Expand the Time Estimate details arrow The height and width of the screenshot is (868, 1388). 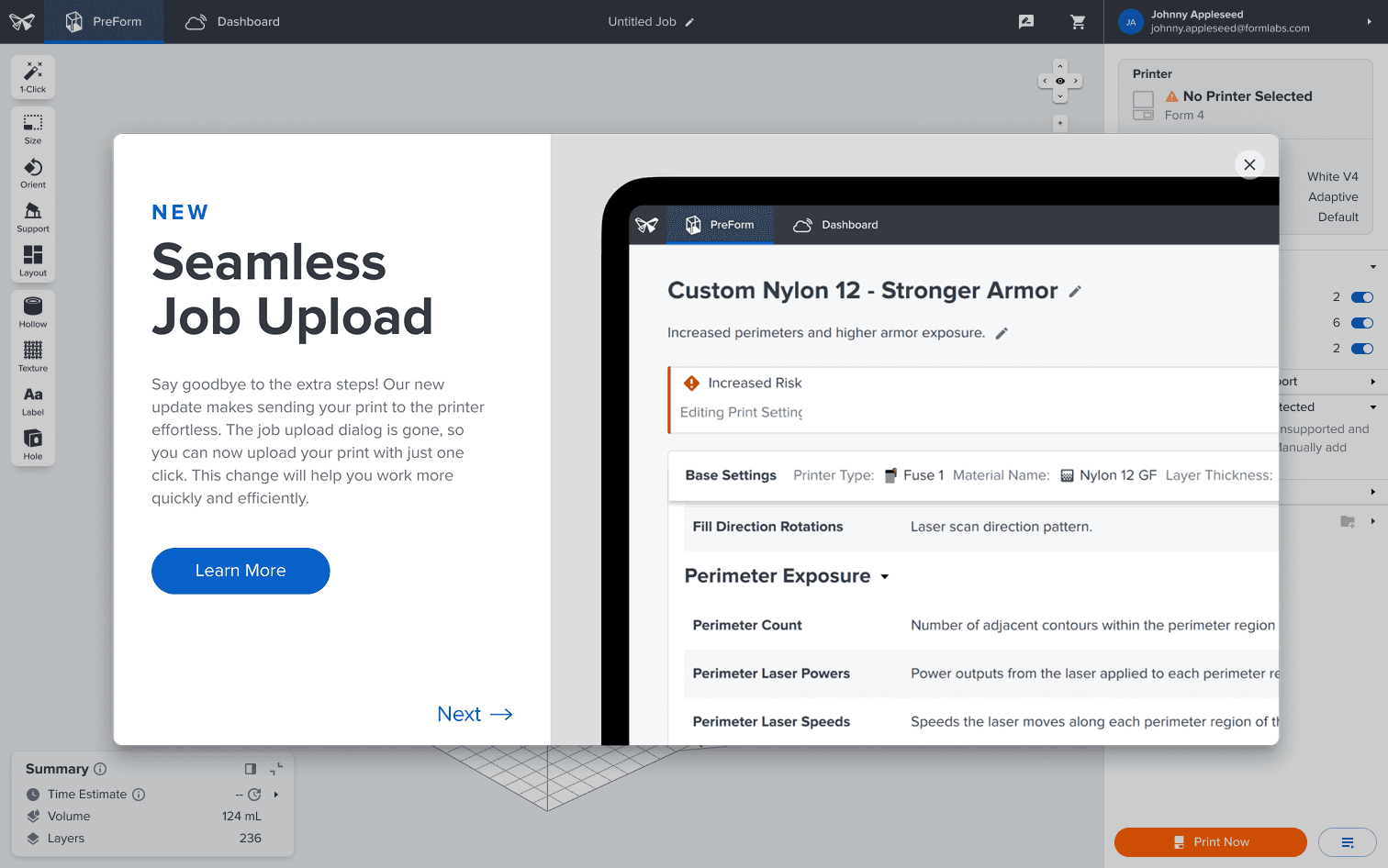276,795
